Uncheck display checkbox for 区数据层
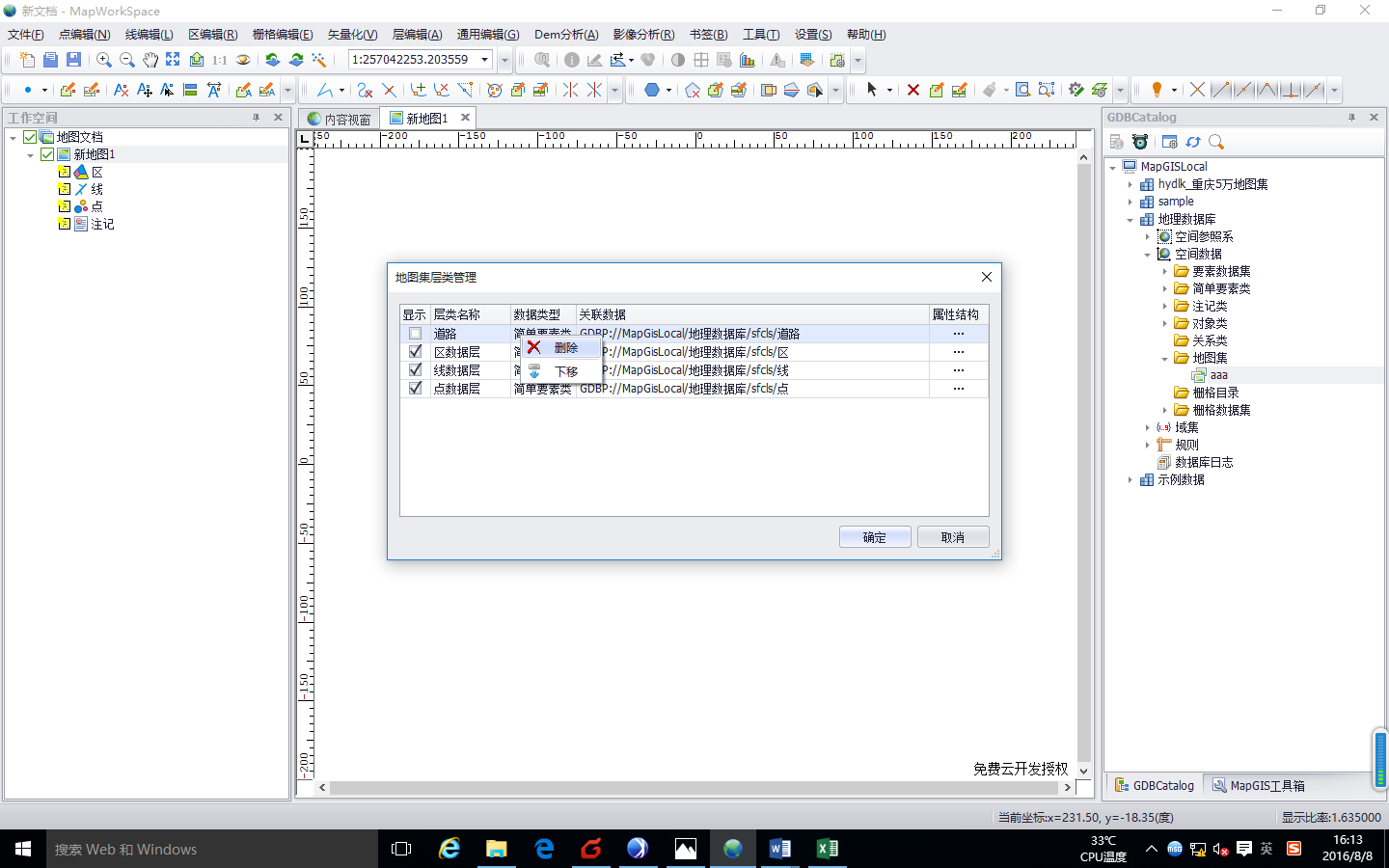The height and width of the screenshot is (868, 1389). tap(416, 352)
